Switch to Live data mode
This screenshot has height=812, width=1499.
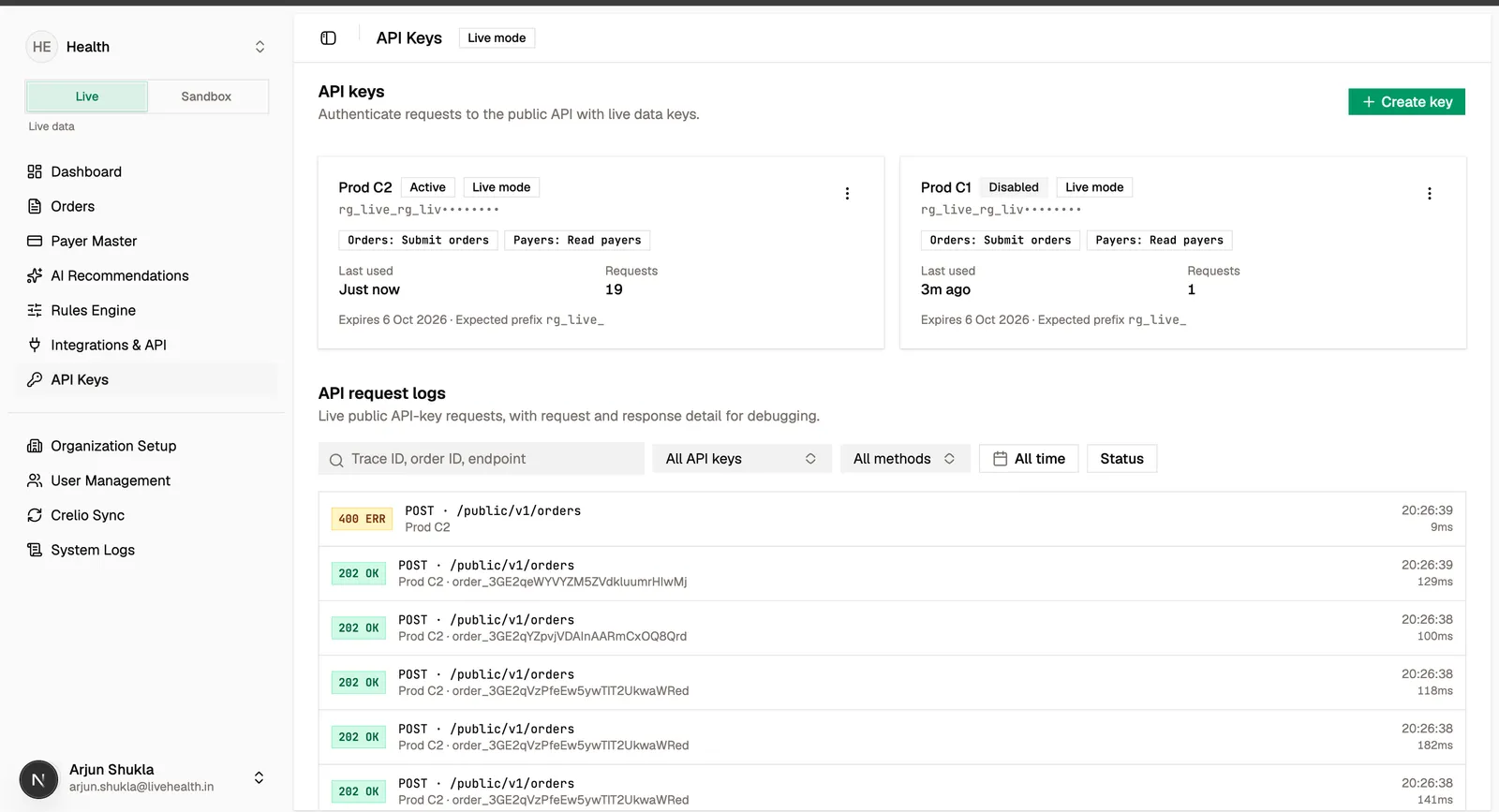(x=87, y=96)
